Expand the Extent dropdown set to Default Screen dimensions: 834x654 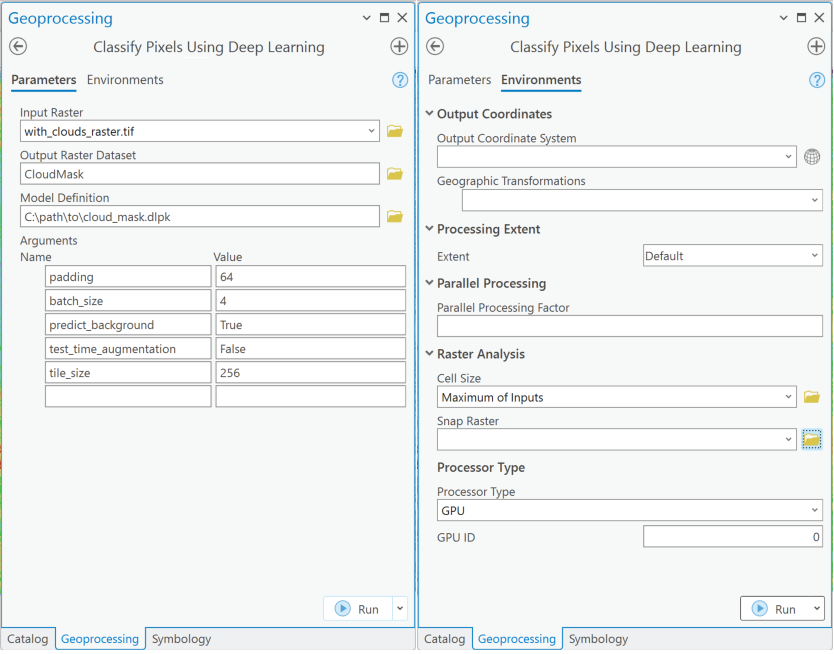(x=814, y=256)
